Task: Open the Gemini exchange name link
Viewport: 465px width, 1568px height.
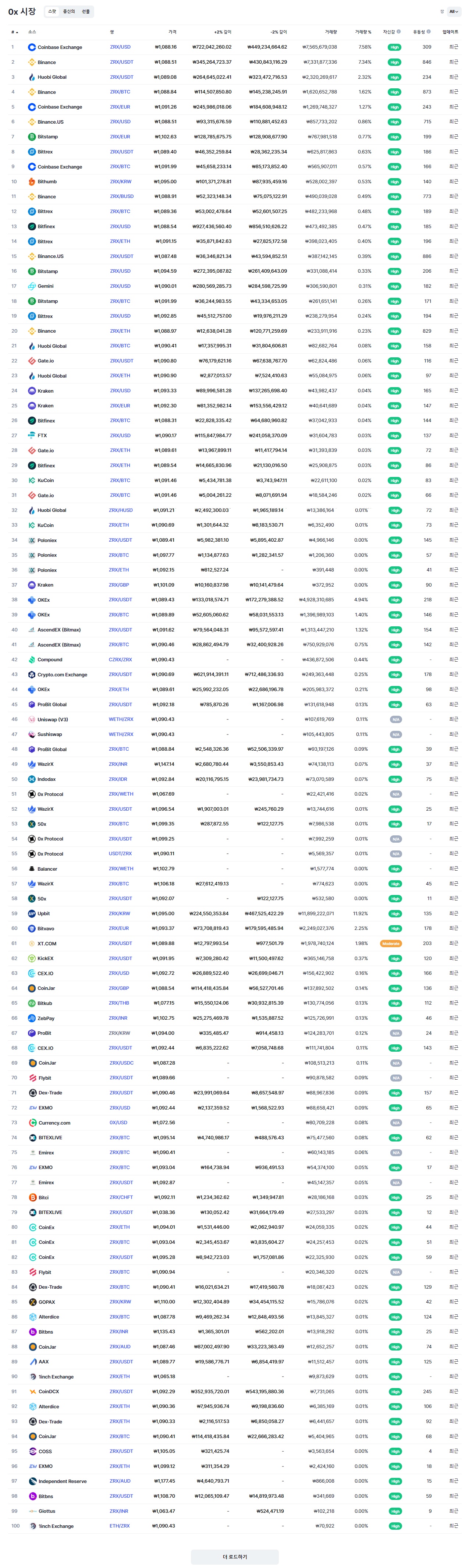Action: 46,286
